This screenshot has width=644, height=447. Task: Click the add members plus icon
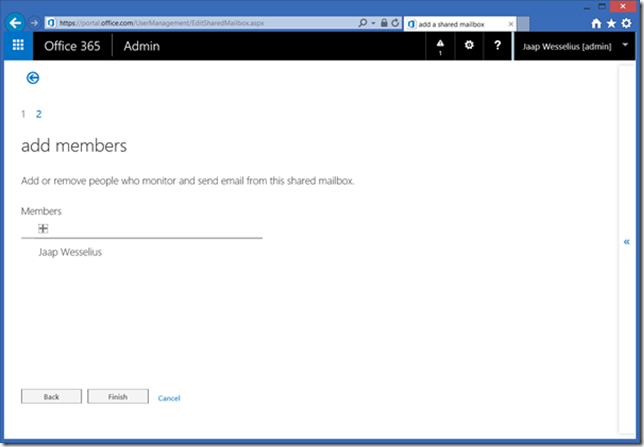[44, 229]
